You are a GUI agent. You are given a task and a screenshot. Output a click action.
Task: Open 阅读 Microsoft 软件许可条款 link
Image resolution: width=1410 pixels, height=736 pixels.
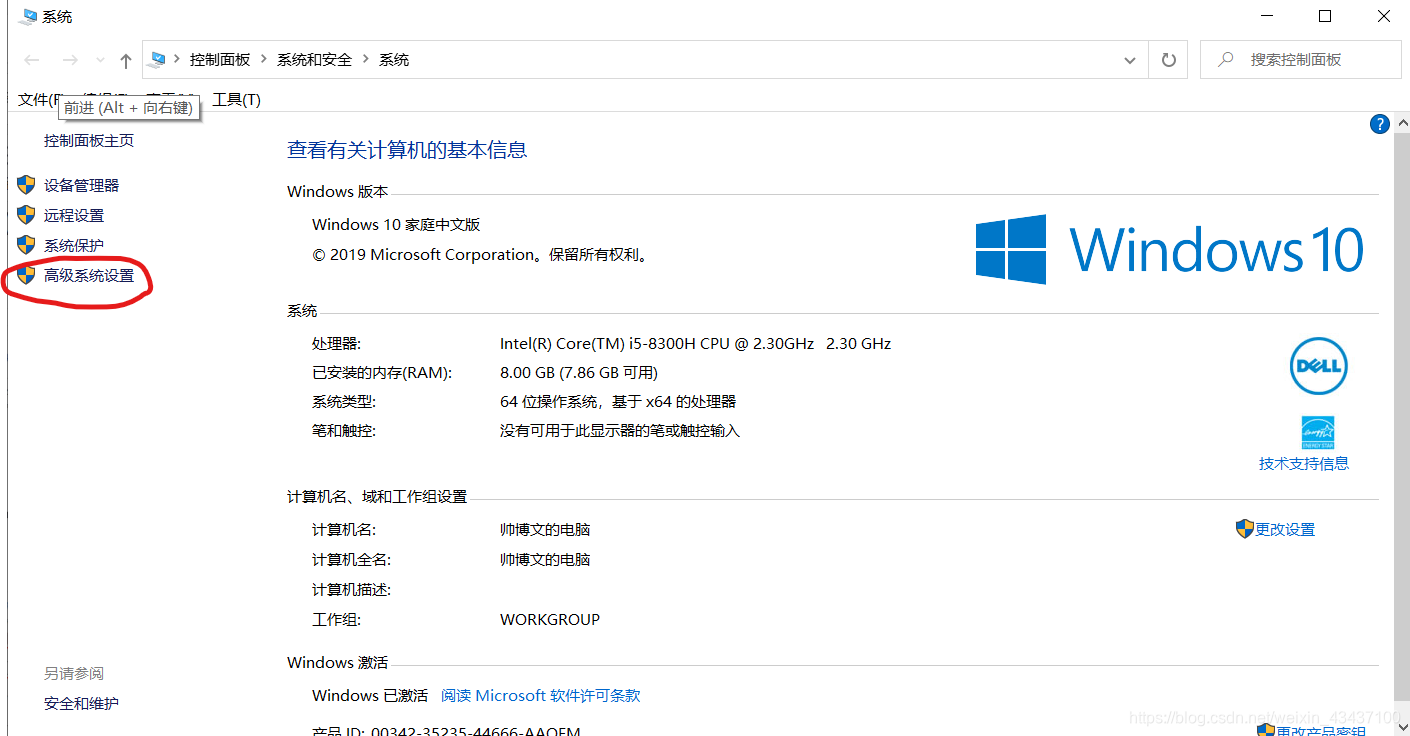[x=541, y=696]
